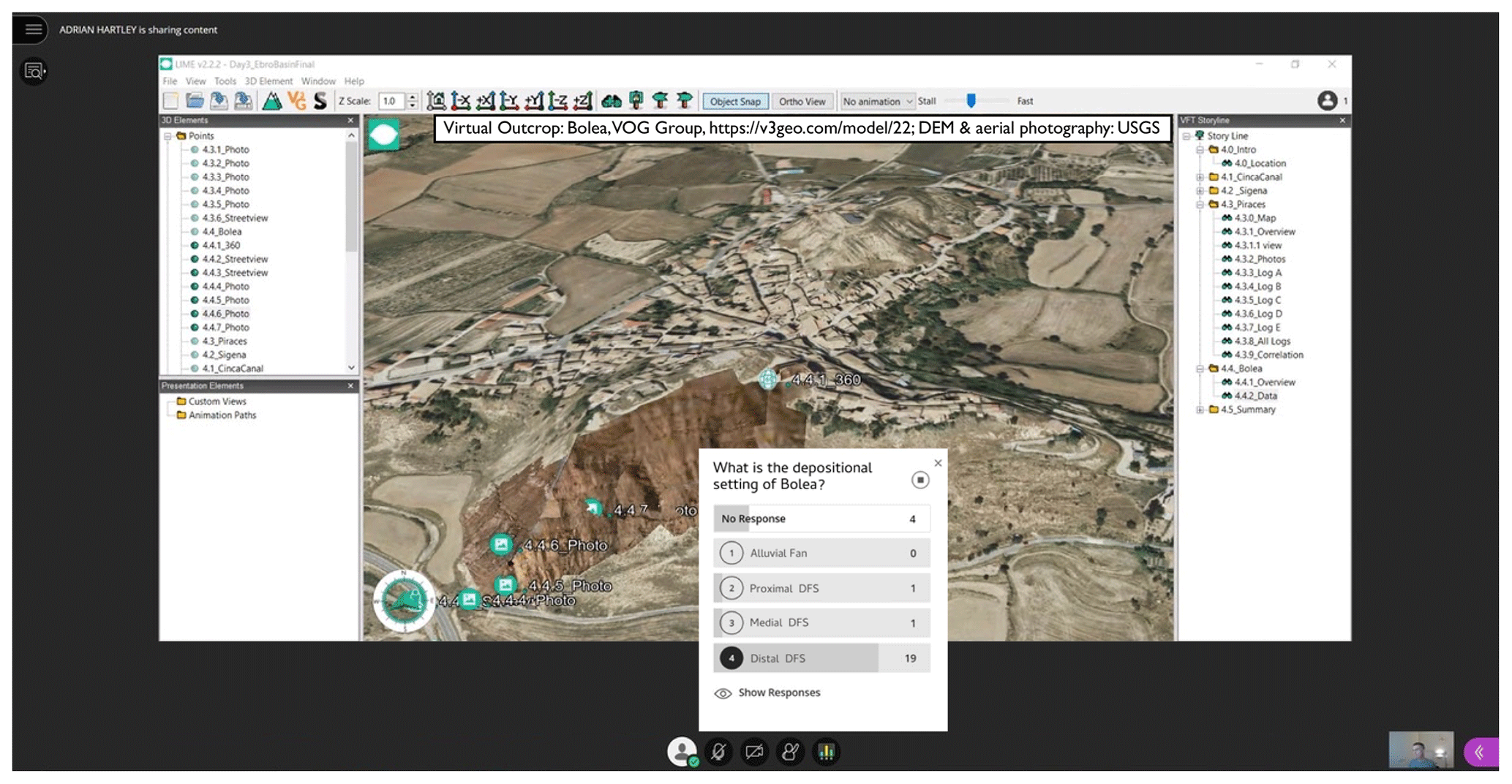
Task: Toggle the Object Snap button
Action: click(734, 102)
